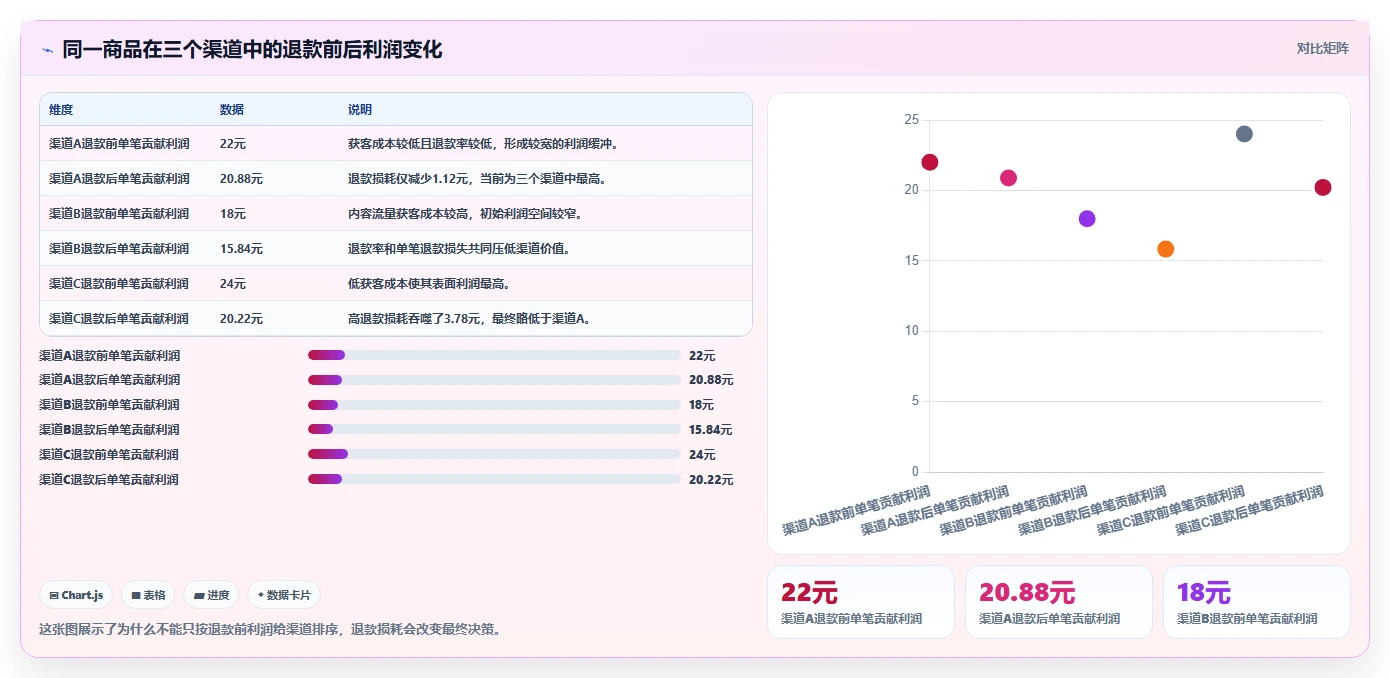
Task: Open the 20.88元 data card
Action: 1059,602
